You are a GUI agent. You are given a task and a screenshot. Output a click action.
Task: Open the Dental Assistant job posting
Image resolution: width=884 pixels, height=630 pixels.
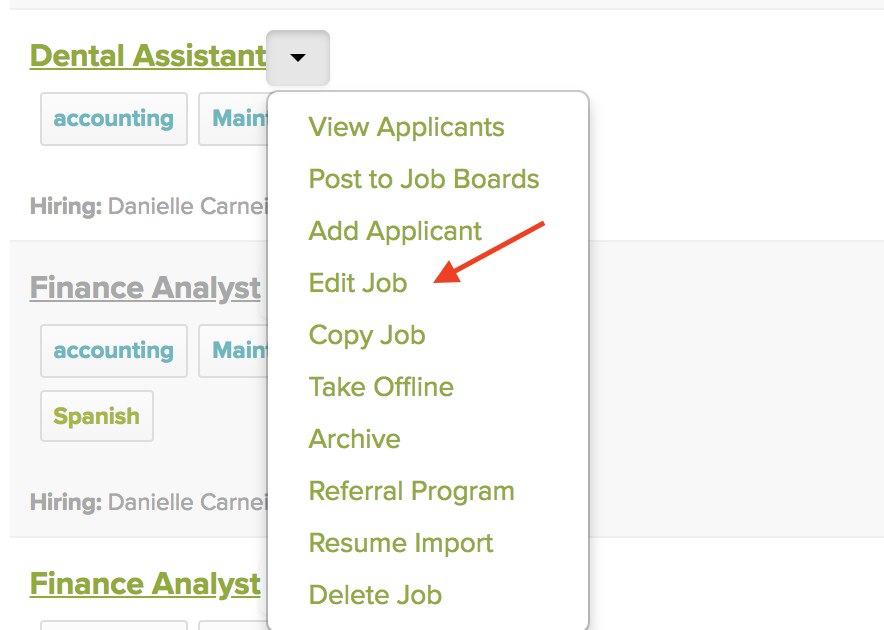click(x=146, y=56)
